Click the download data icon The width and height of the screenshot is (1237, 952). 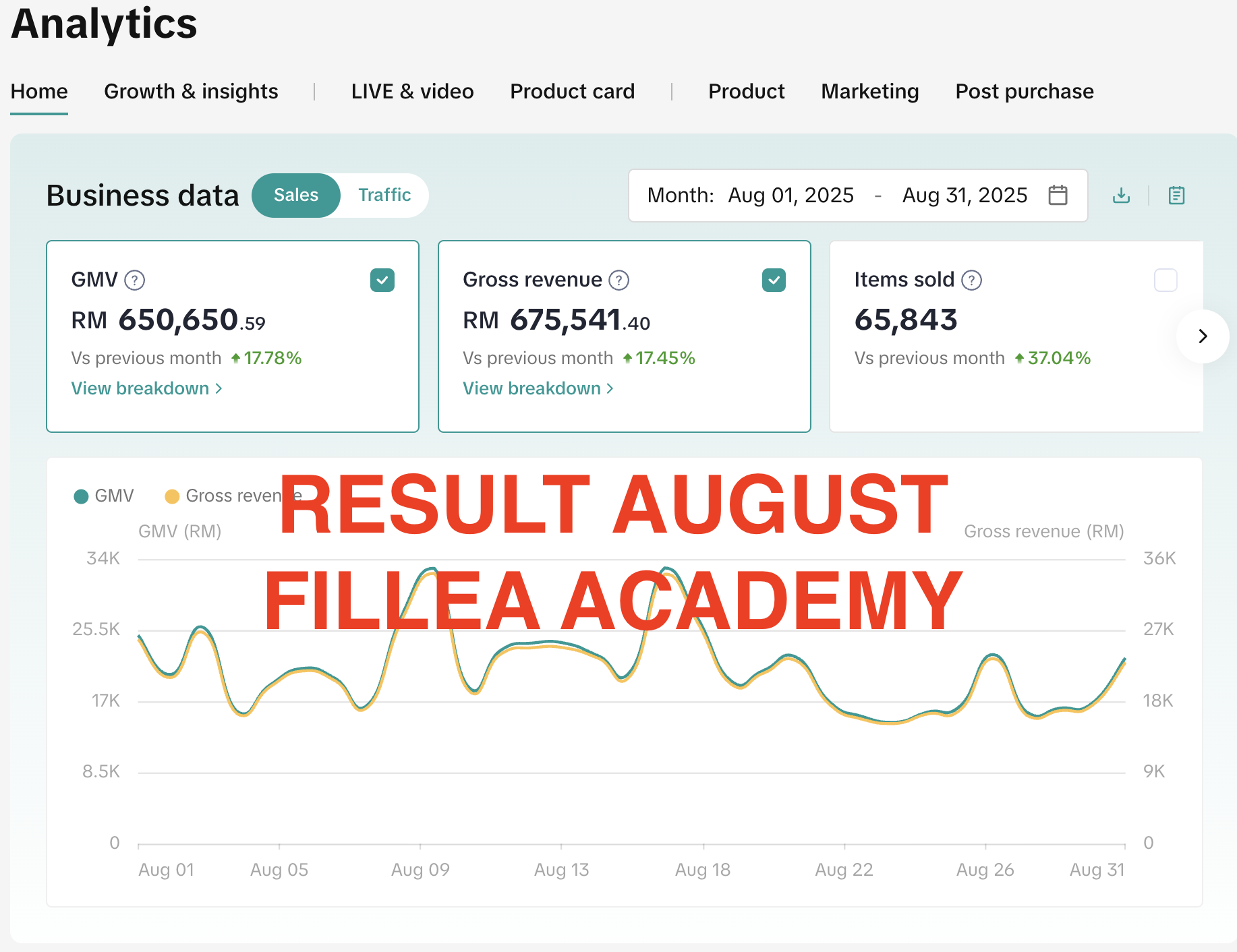coord(1121,196)
